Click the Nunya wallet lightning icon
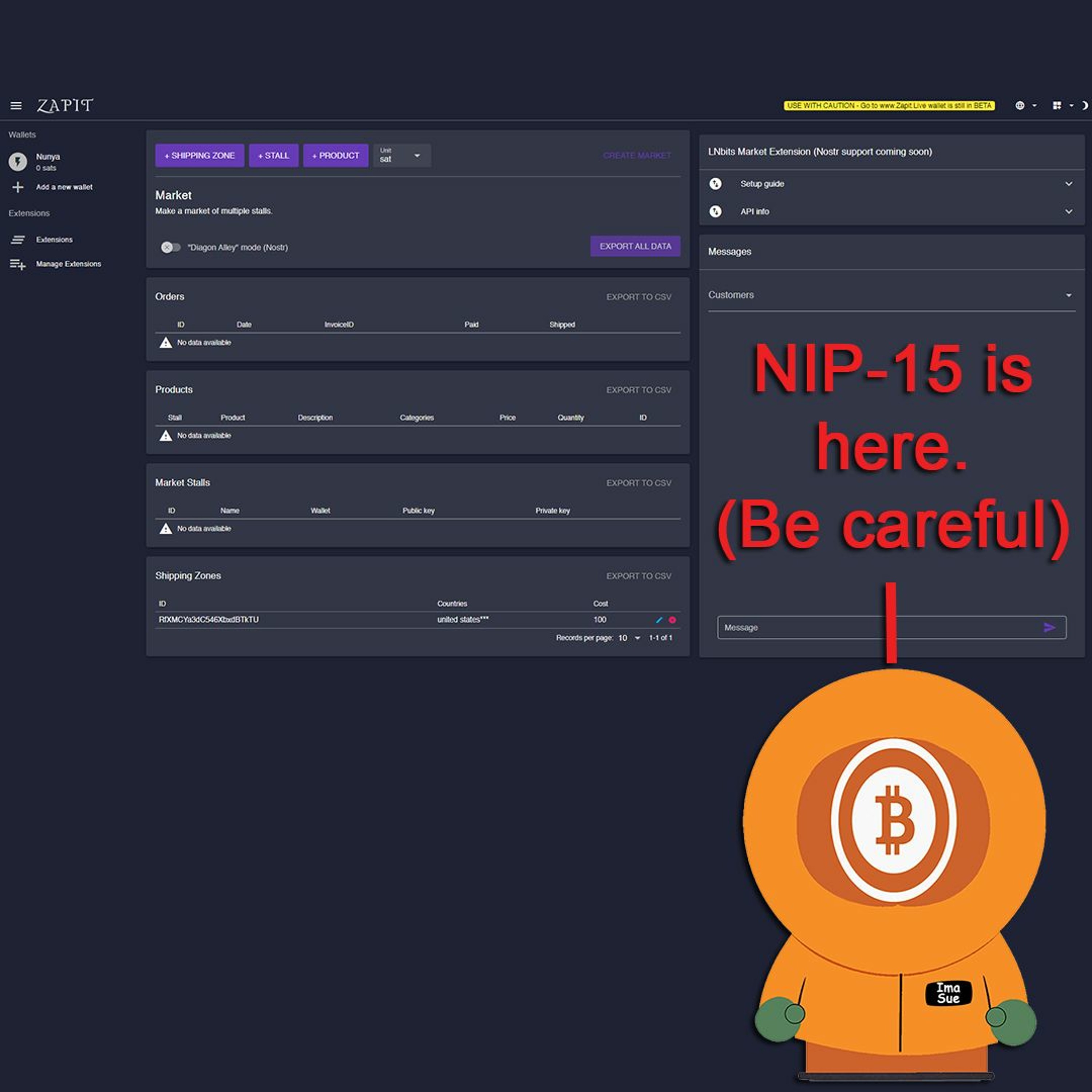The height and width of the screenshot is (1092, 1092). [x=17, y=162]
